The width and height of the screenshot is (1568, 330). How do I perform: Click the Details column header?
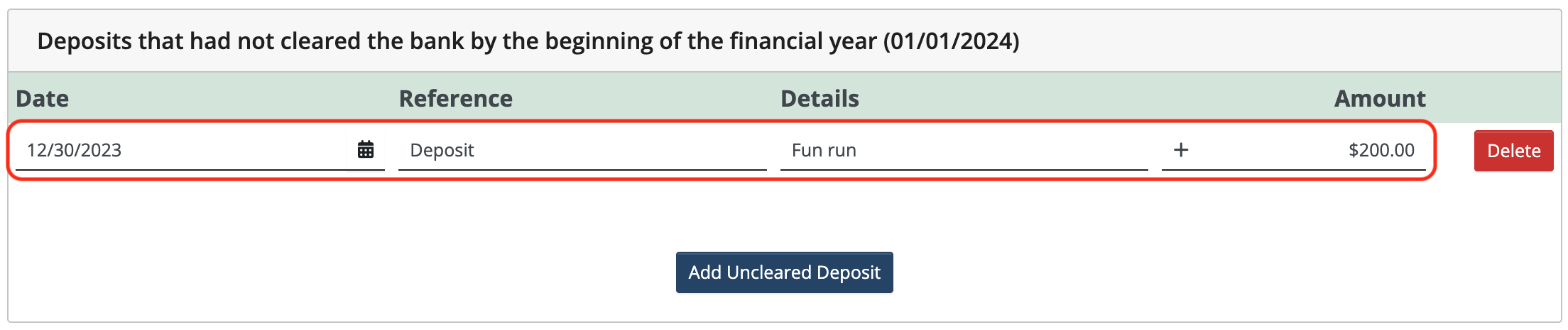coord(820,98)
